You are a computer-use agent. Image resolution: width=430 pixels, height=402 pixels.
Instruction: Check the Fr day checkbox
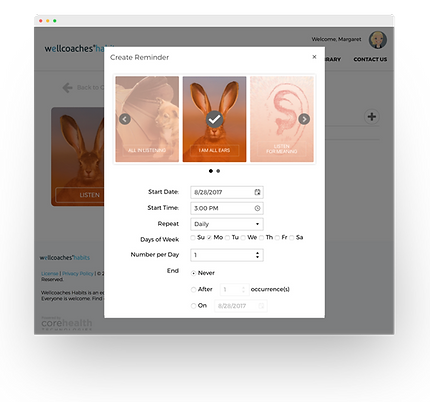(x=277, y=238)
